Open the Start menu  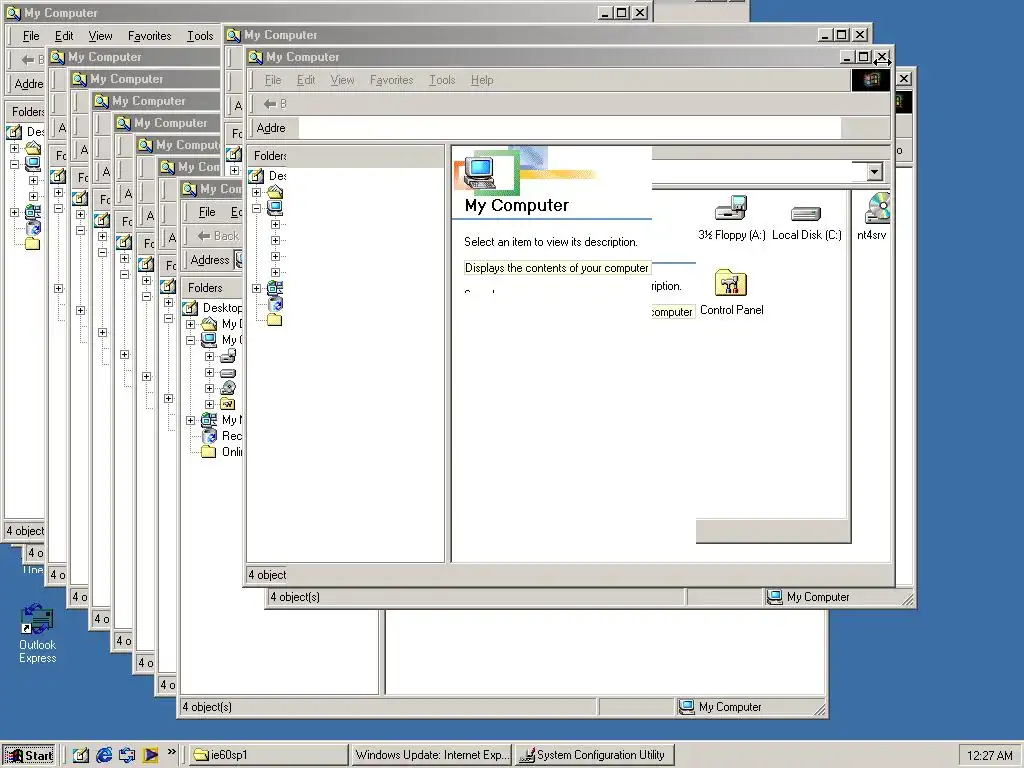tap(29, 756)
